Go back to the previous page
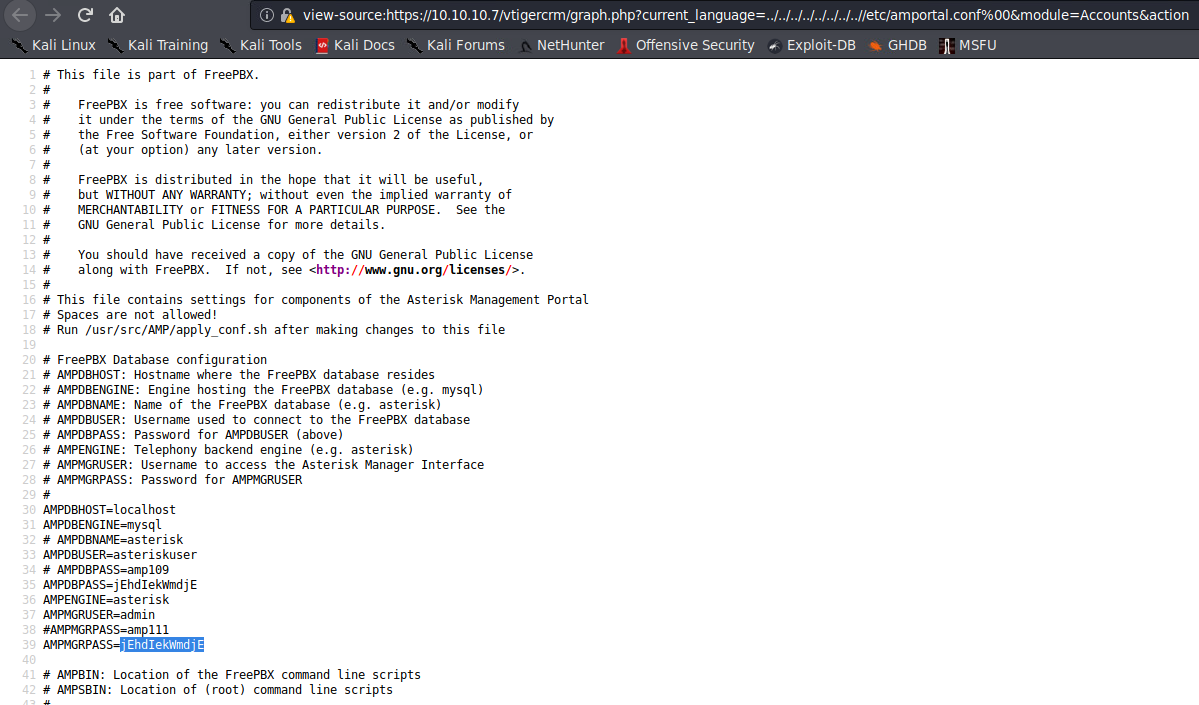Image resolution: width=1199 pixels, height=705 pixels. 20,15
